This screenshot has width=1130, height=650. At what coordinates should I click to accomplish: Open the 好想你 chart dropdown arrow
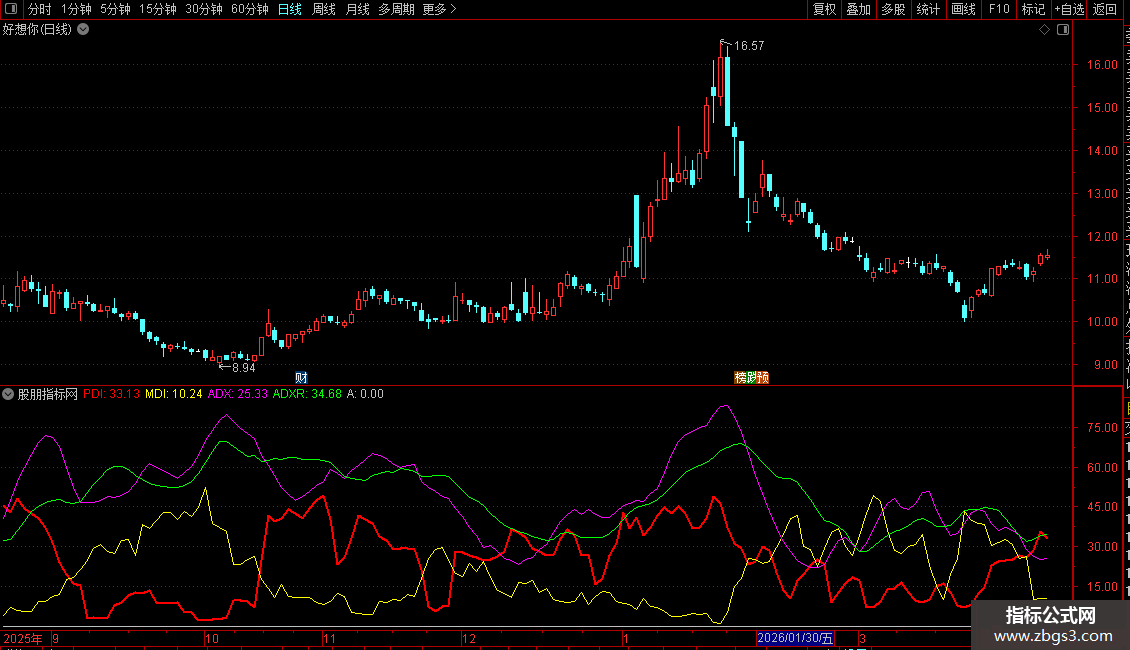coord(83,29)
